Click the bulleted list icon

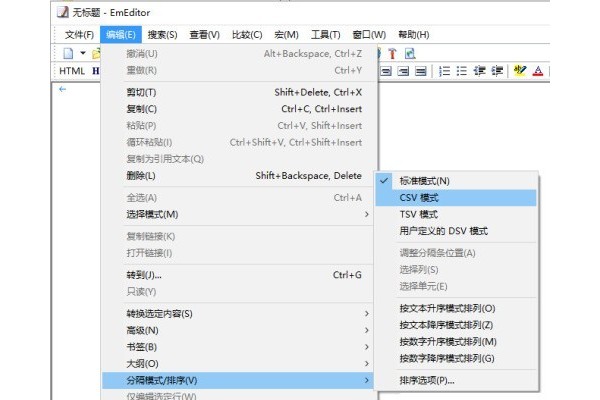coord(461,71)
